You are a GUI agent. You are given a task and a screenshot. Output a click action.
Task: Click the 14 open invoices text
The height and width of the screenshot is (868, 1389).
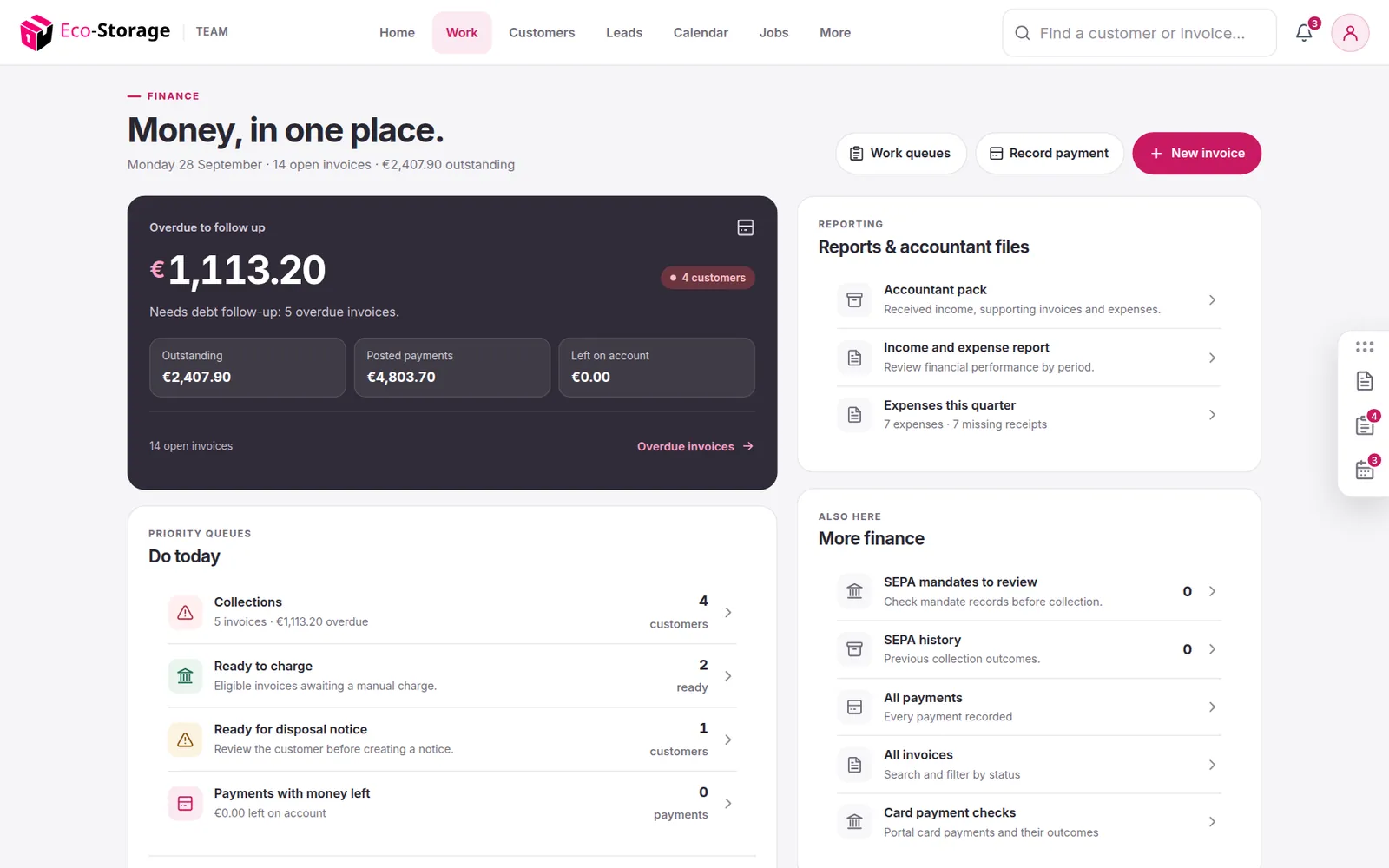191,446
